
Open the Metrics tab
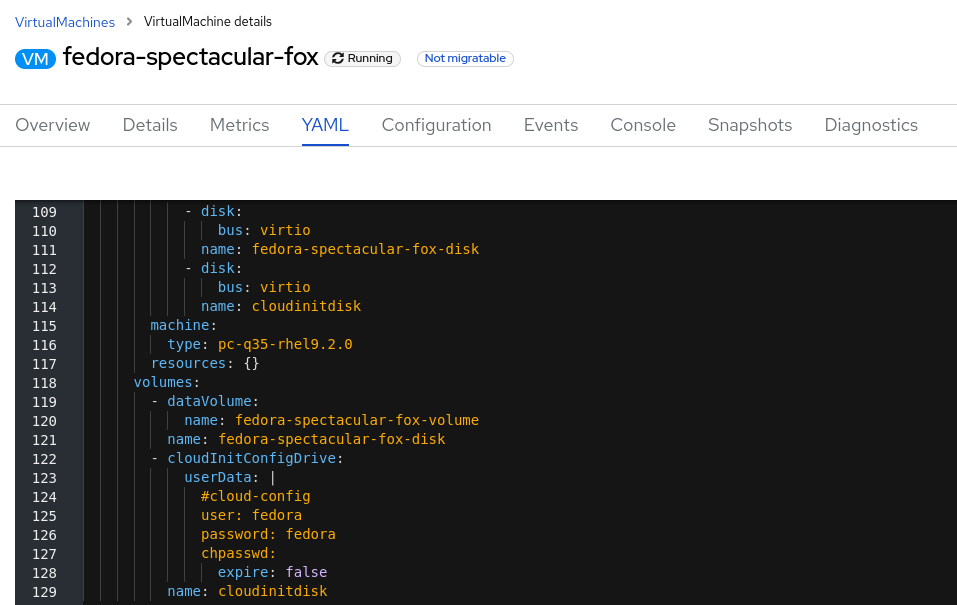(x=239, y=125)
